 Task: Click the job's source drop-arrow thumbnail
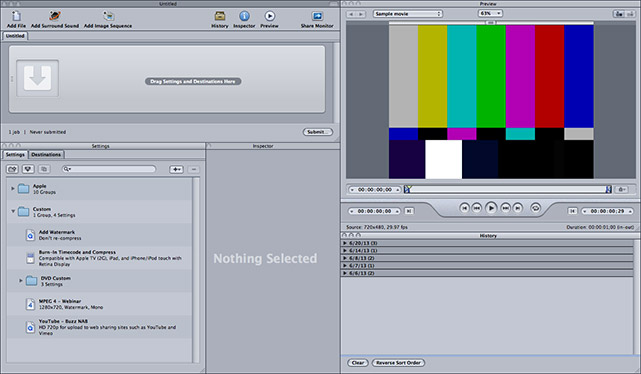point(38,78)
